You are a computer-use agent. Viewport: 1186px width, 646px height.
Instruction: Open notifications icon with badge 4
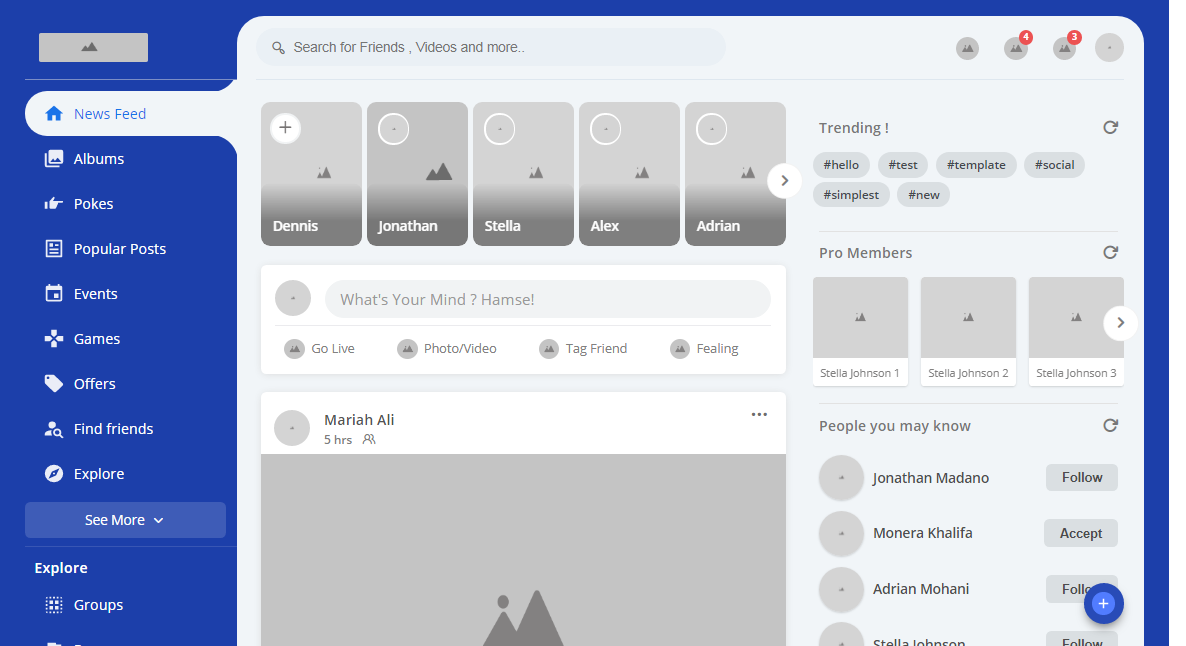coord(1016,48)
